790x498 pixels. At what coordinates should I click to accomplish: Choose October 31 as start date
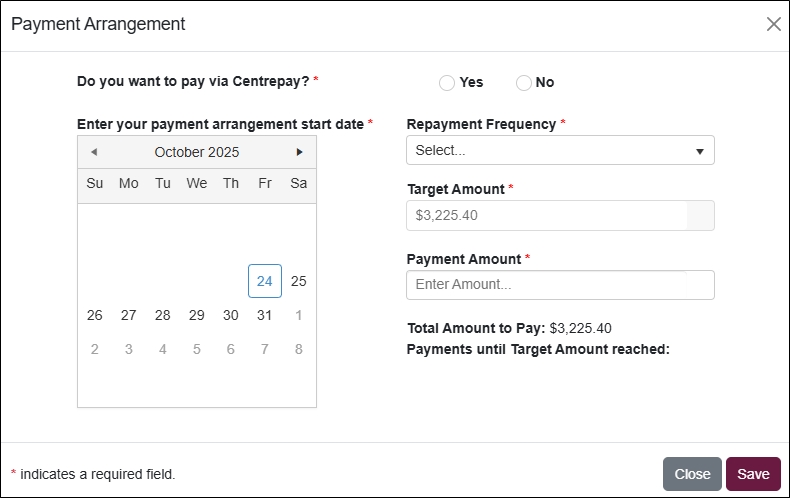click(265, 315)
